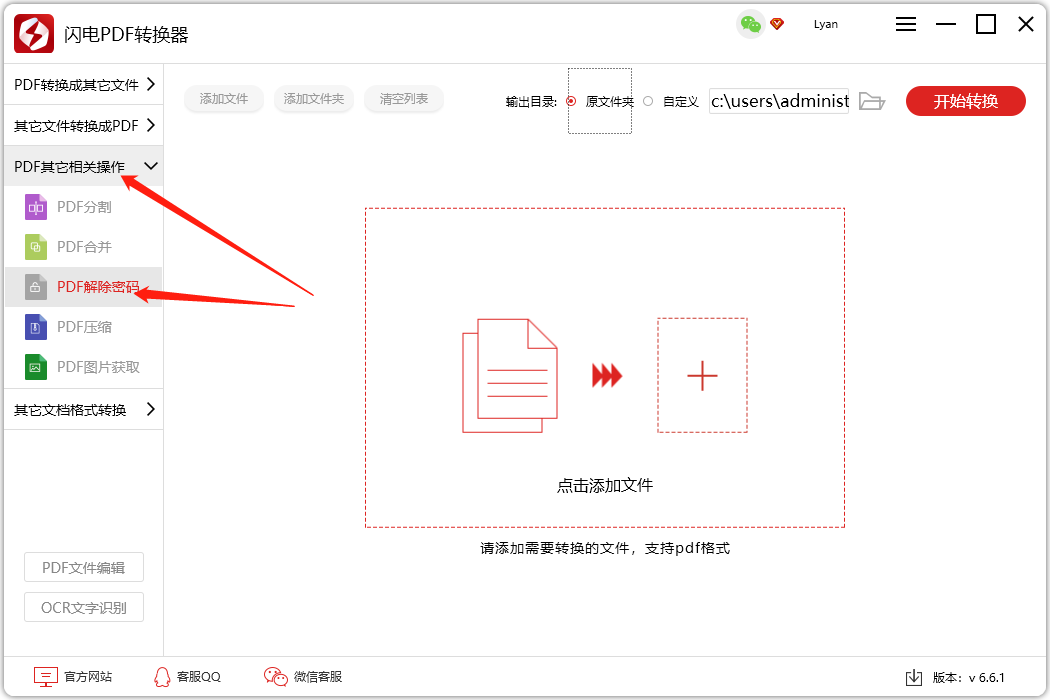This screenshot has height=700, width=1050.
Task: Open the OCR文字识别 button
Action: point(84,608)
